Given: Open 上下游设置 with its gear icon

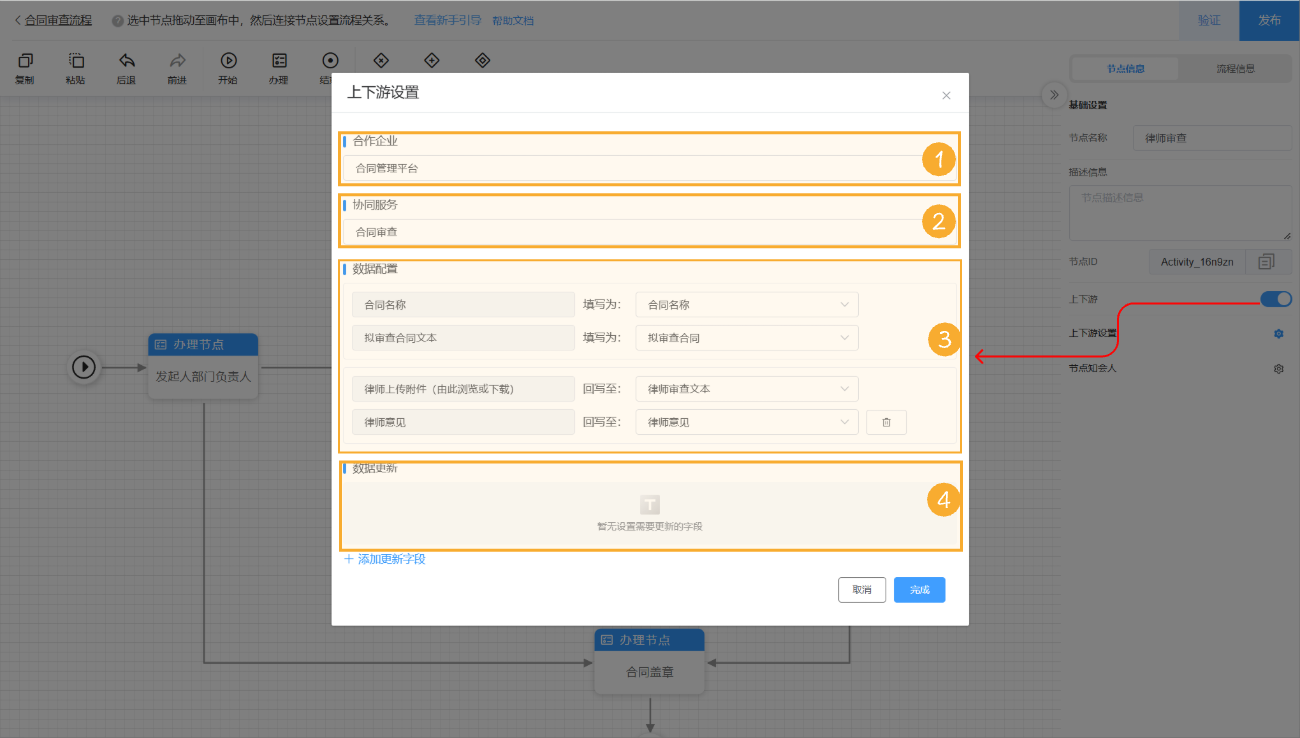Looking at the screenshot, I should point(1278,333).
